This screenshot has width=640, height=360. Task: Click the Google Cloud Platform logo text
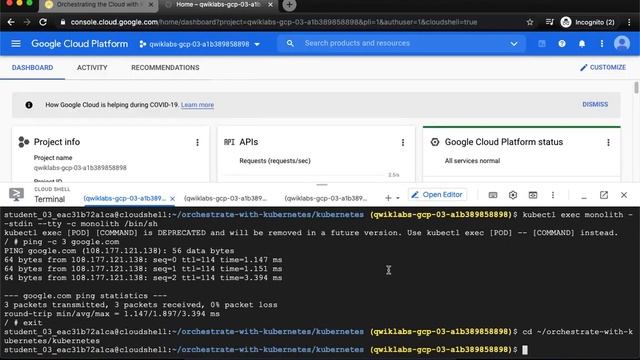coord(80,44)
